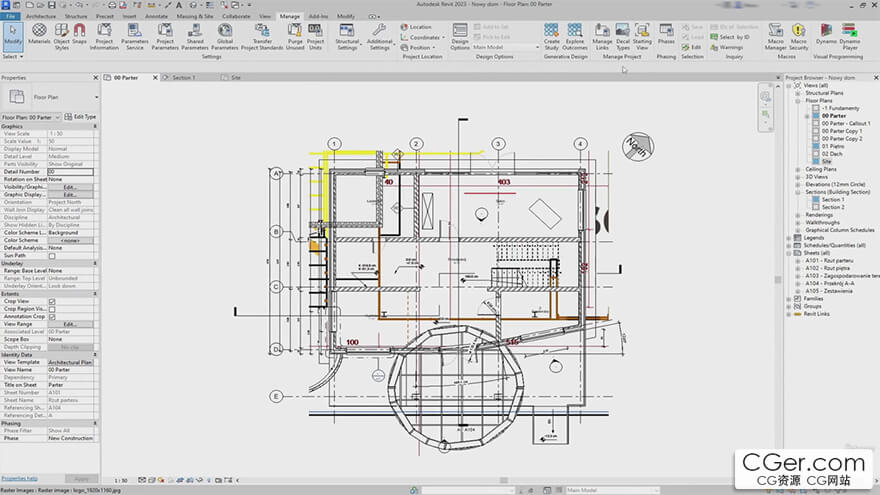880x495 pixels.
Task: Switch to the Annotate ribbon tab
Action: (x=157, y=17)
